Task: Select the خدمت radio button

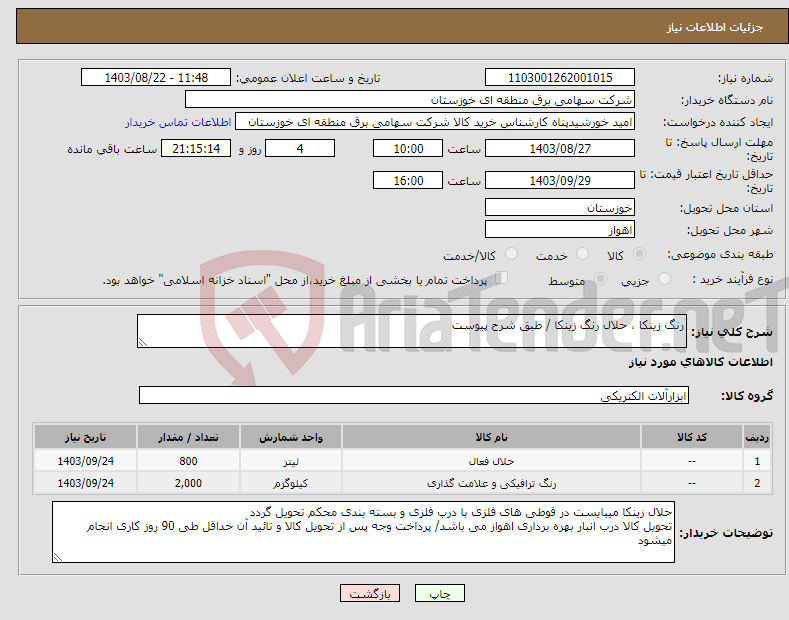Action: [582, 254]
